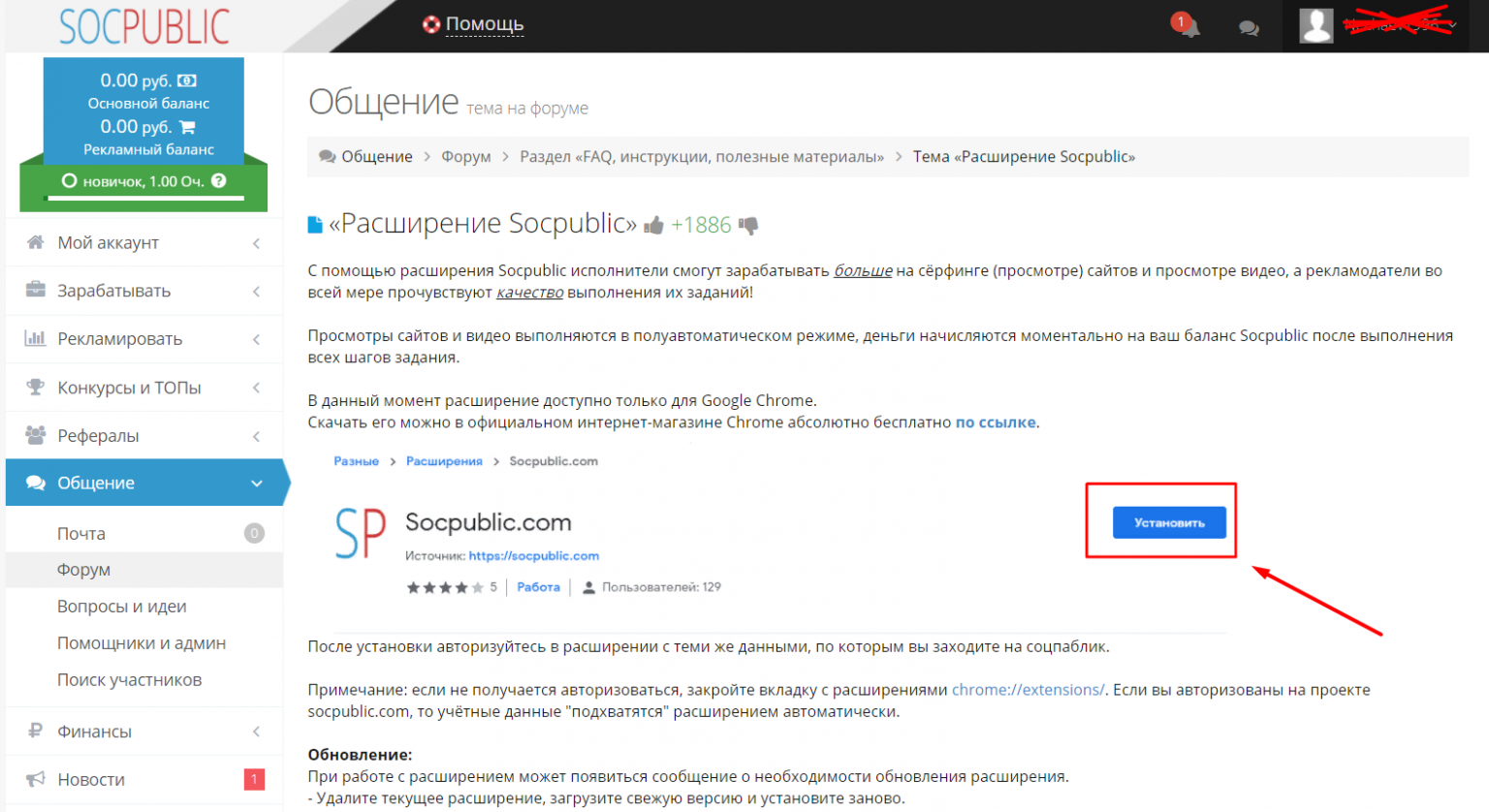Click the thumbs down dislike icon
Screen dimensions: 1489x812
pyautogui.click(x=748, y=226)
